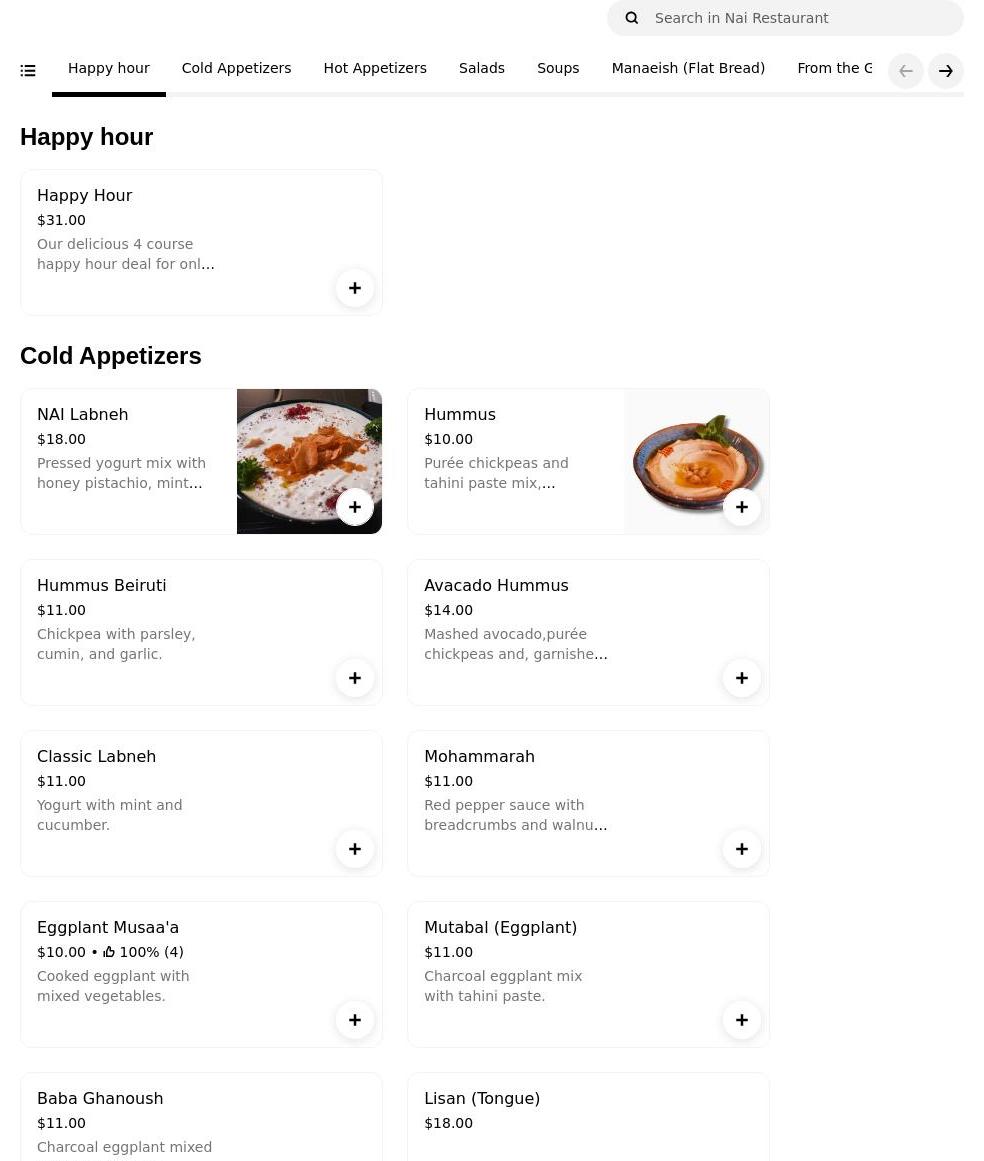Screen dimensions: 984x1161
Task: Add NAI Labneh to cart
Action: pyautogui.click(x=355, y=507)
